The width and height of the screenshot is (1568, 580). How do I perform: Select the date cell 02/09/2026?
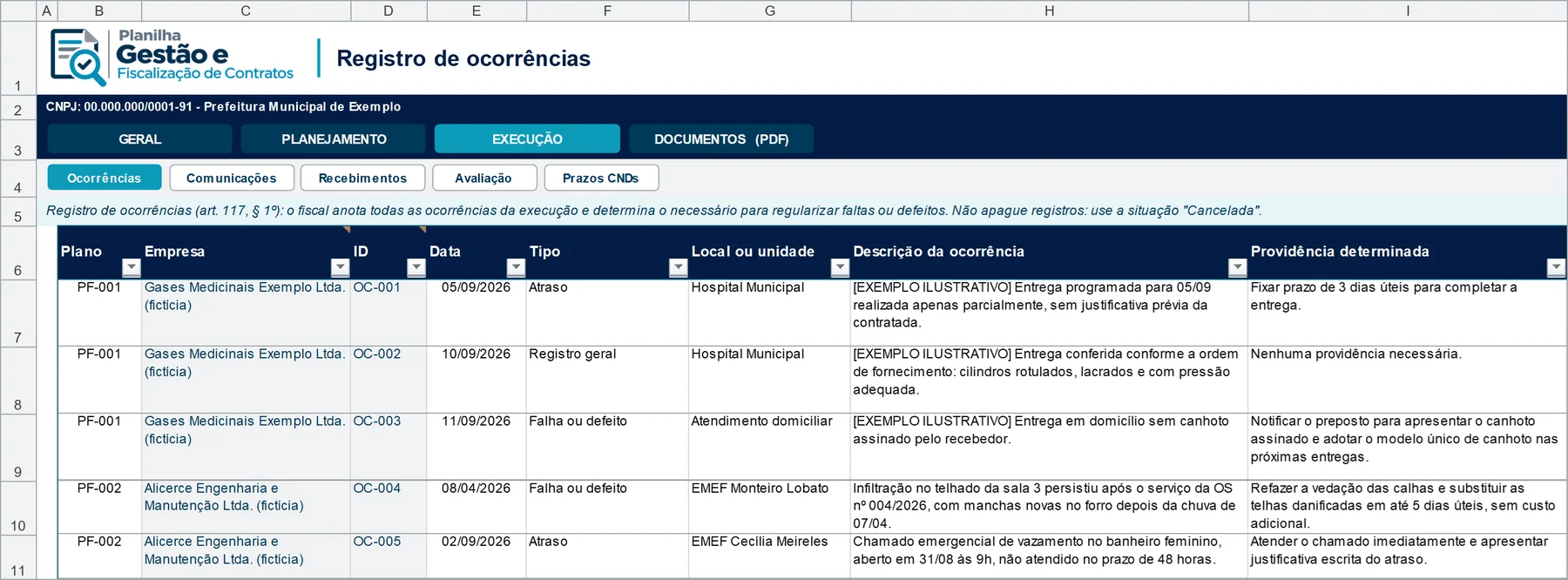(x=476, y=556)
